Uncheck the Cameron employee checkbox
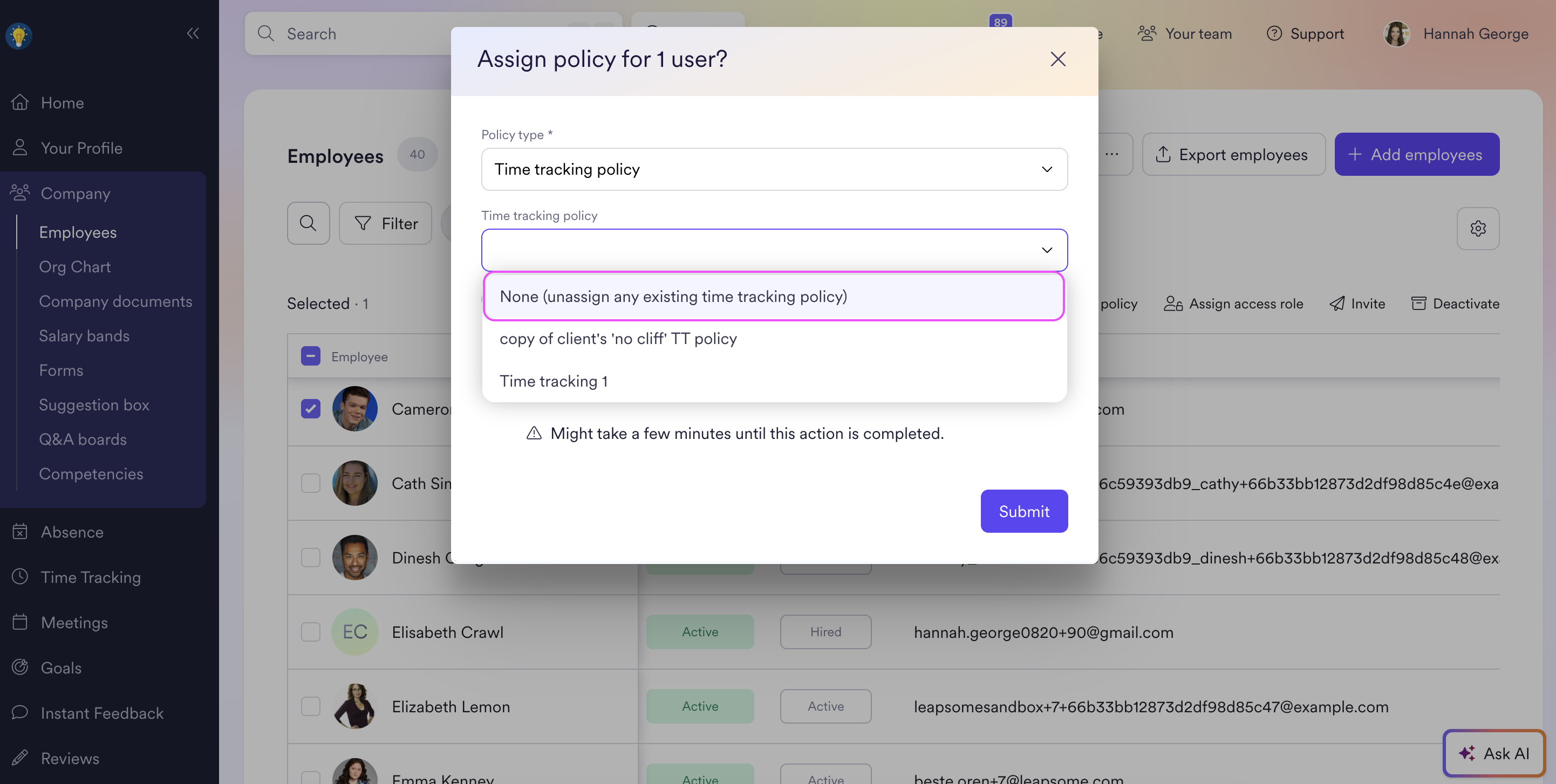 point(310,409)
